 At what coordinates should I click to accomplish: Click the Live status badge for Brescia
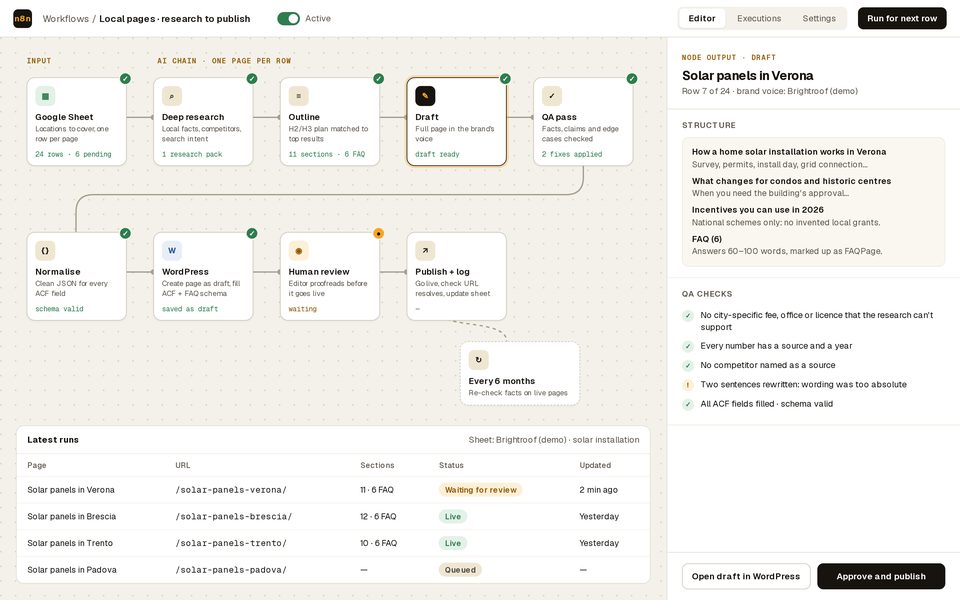point(452,516)
